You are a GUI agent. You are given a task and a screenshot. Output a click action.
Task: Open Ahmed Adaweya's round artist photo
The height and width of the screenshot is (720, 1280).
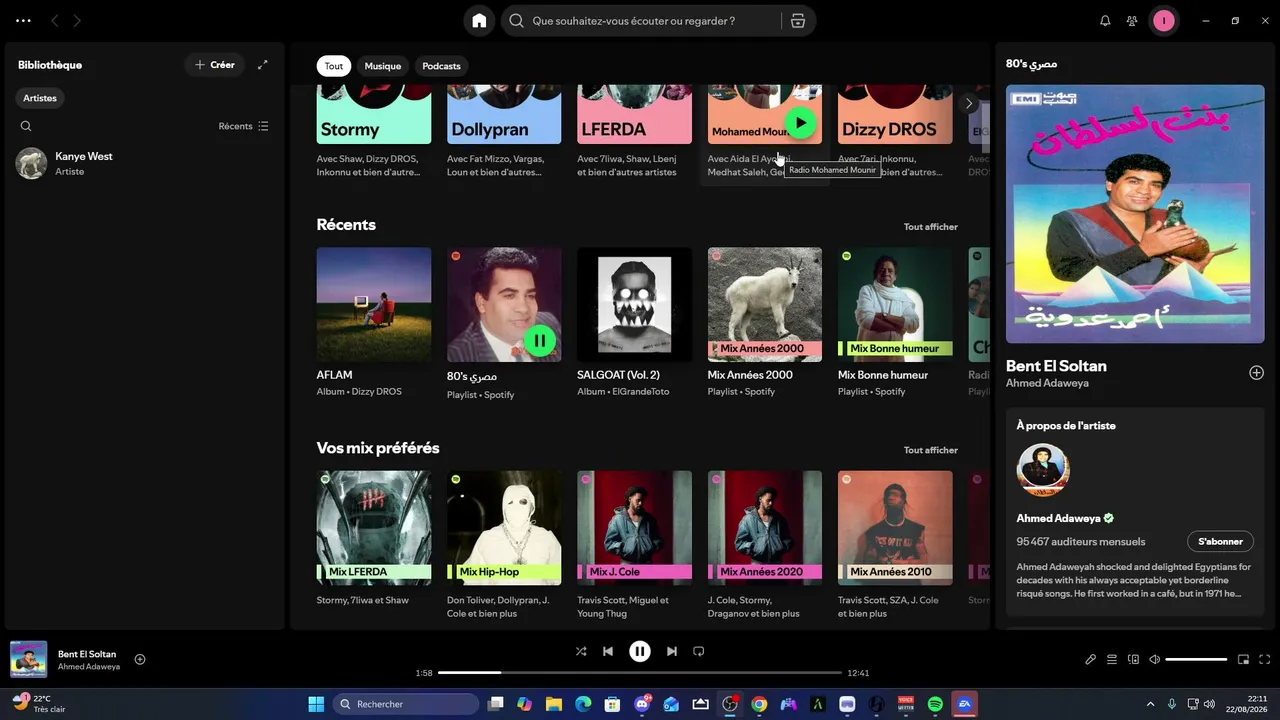pyautogui.click(x=1043, y=470)
